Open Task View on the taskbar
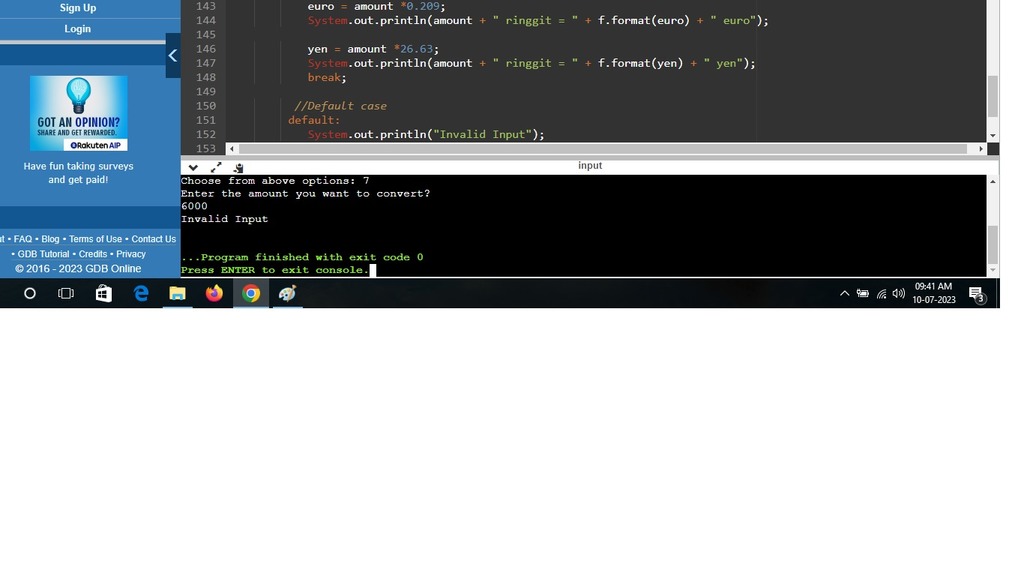1024x576 pixels. (x=66, y=294)
